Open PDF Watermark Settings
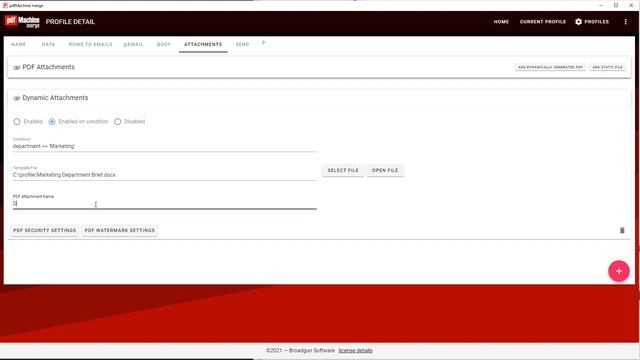Image resolution: width=640 pixels, height=360 pixels. (120, 230)
